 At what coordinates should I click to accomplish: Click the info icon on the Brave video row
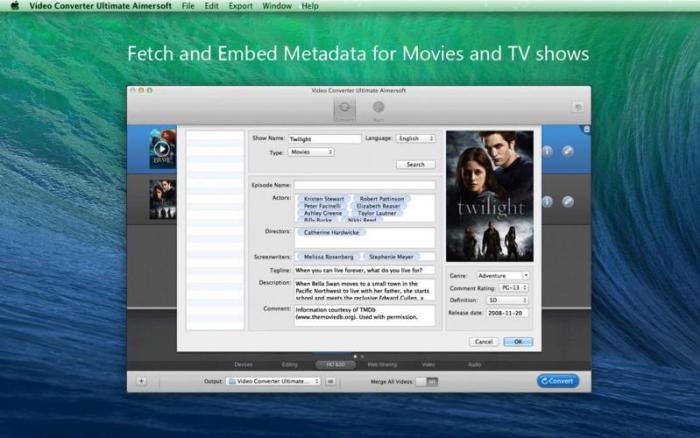pyautogui.click(x=547, y=151)
